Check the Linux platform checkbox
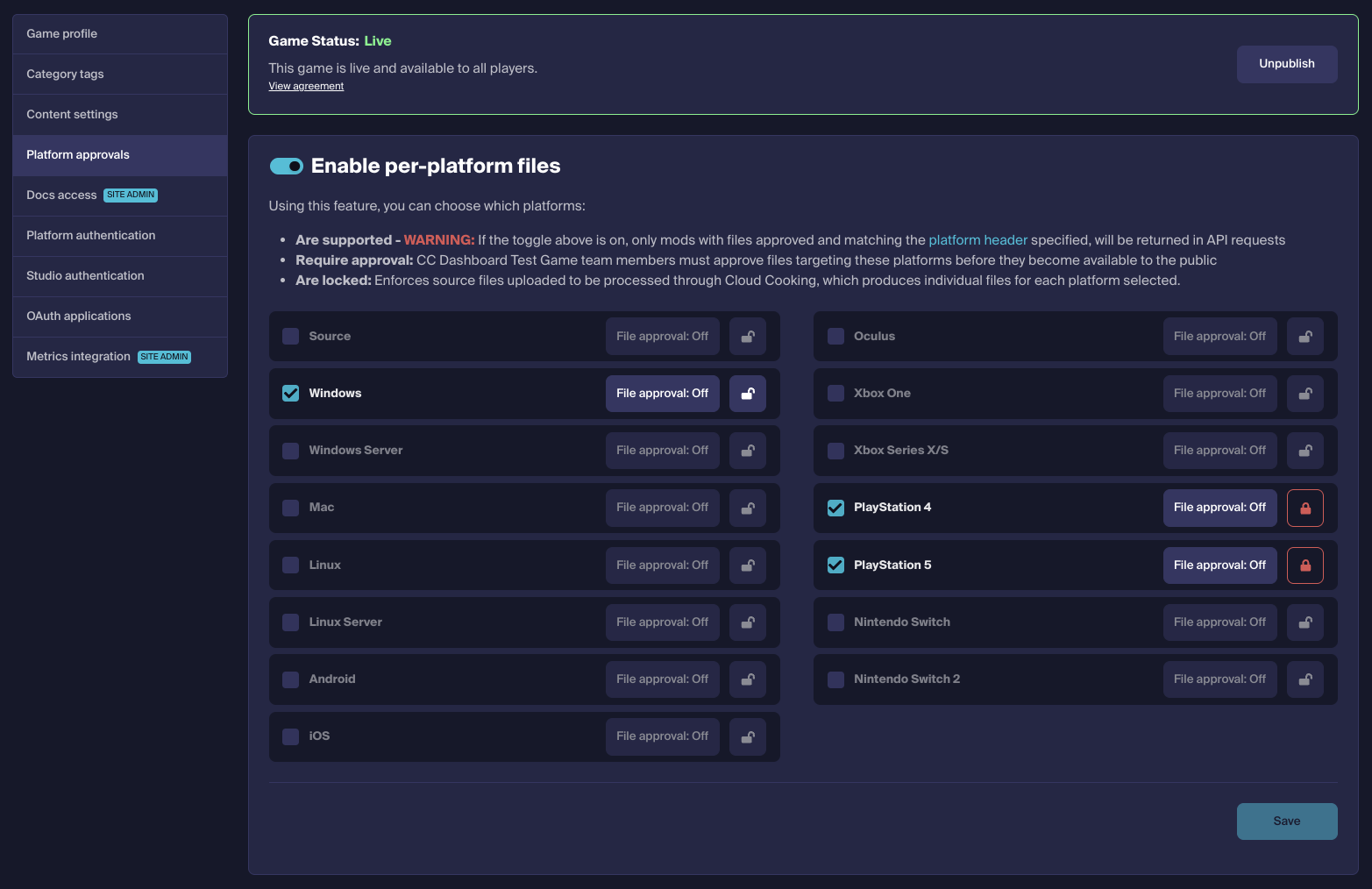Image resolution: width=1372 pixels, height=889 pixels. tap(291, 565)
